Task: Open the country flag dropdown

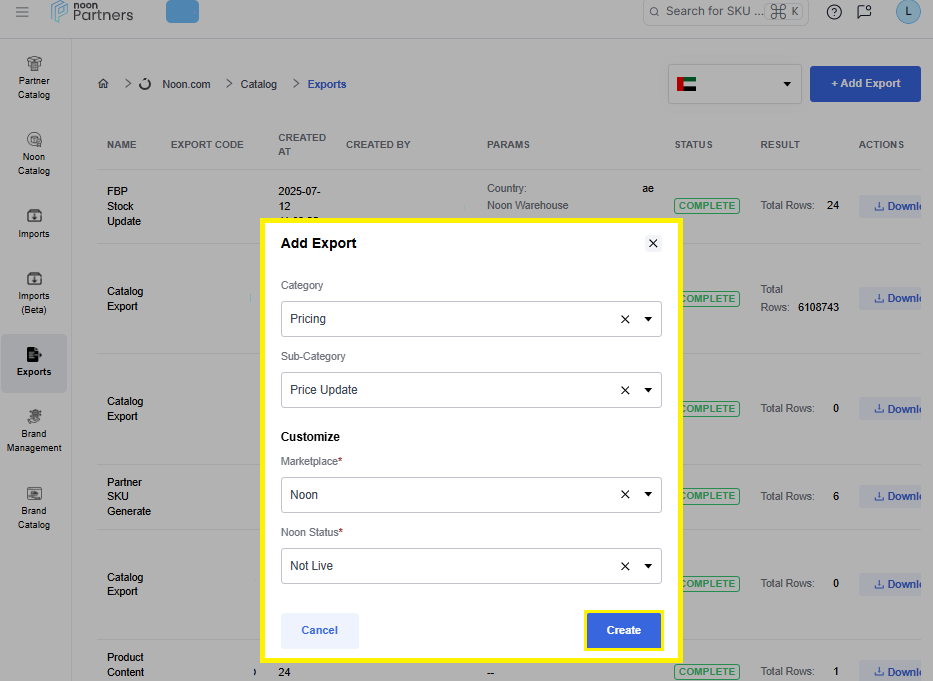Action: [x=734, y=84]
